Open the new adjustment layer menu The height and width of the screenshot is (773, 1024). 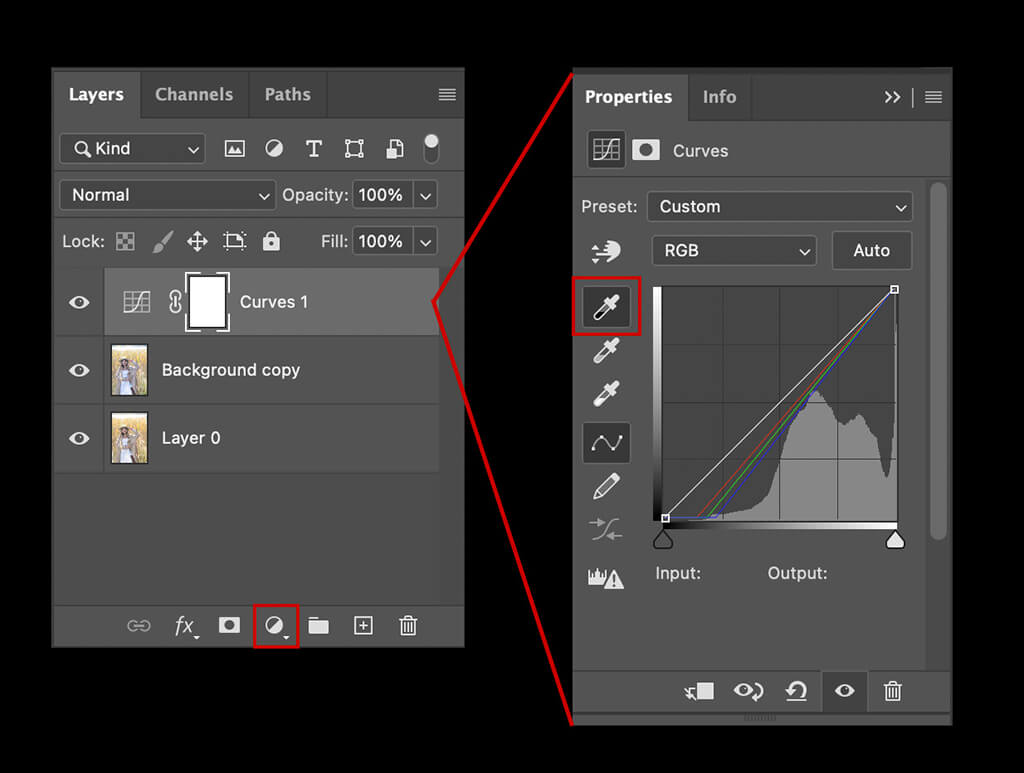(276, 625)
